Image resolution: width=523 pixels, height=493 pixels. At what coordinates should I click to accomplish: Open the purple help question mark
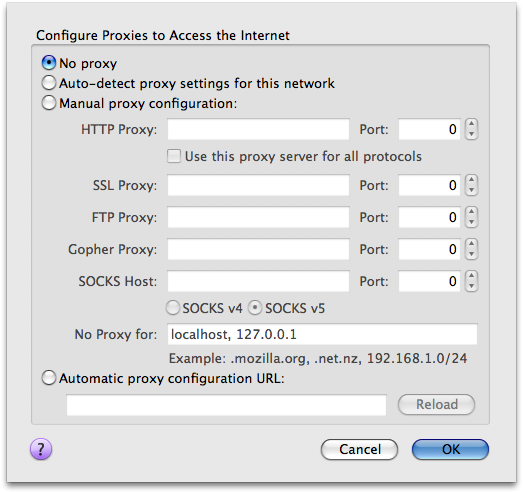coord(41,449)
